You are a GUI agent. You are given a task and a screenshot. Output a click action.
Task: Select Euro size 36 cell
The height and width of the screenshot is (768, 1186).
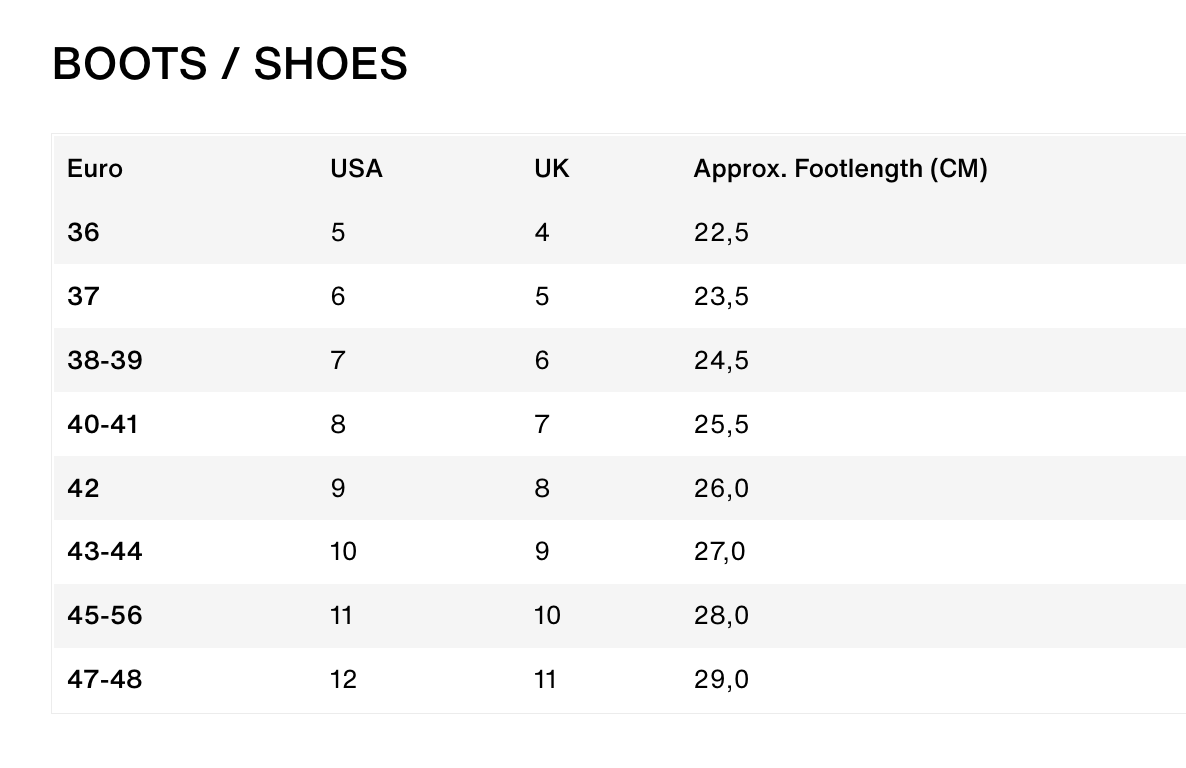click(84, 233)
